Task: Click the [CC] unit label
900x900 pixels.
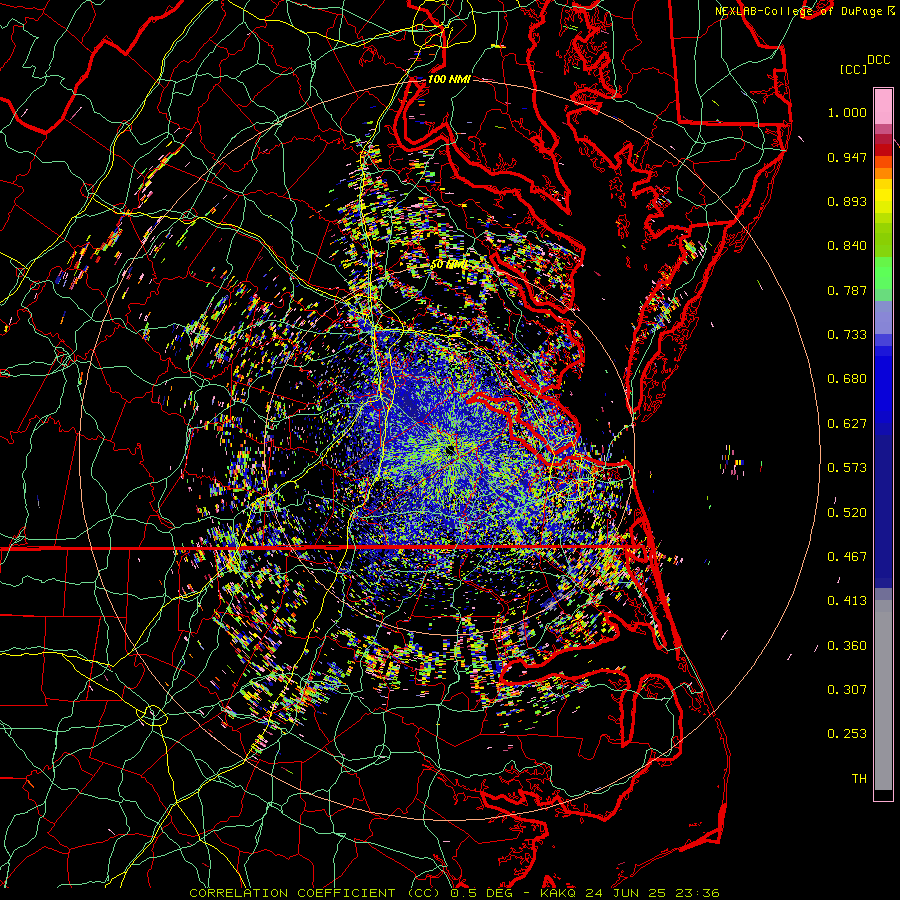Action: 853,69
